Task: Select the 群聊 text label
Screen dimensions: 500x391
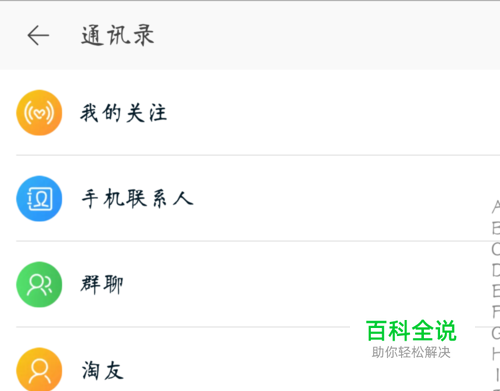Action: (102, 284)
